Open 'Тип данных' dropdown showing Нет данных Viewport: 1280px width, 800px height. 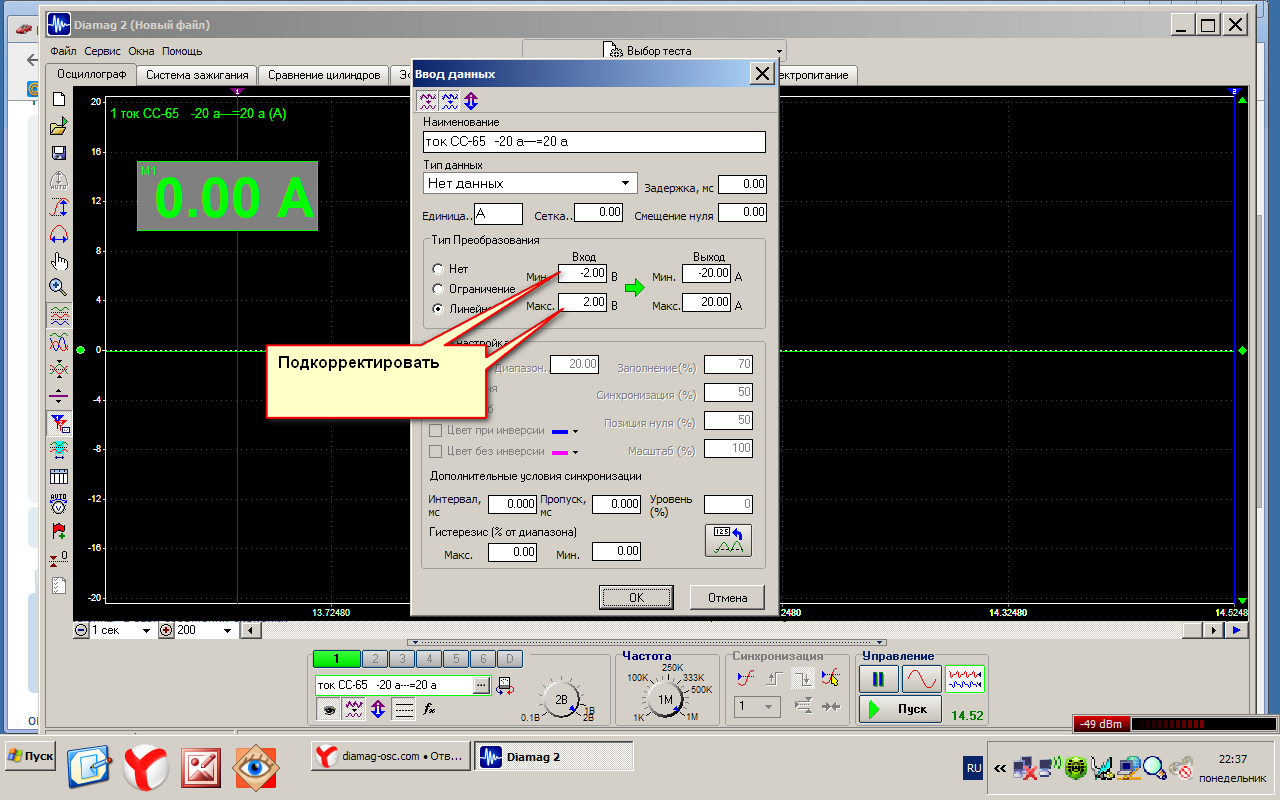pyautogui.click(x=530, y=183)
